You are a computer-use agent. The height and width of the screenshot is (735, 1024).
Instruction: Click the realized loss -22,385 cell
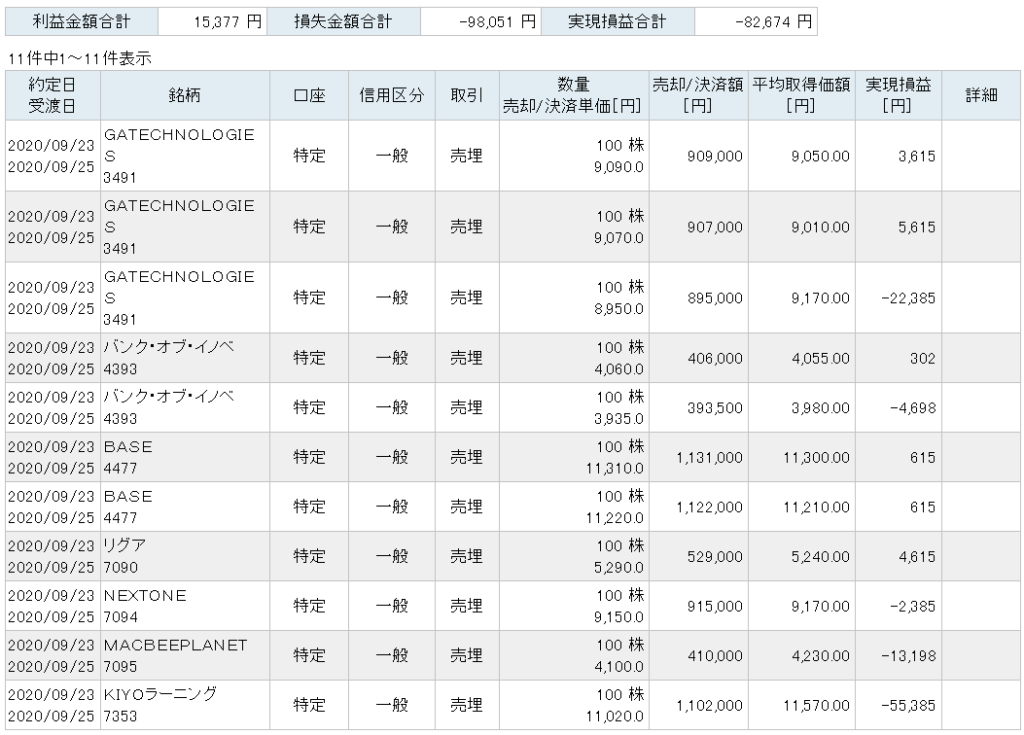coord(898,299)
